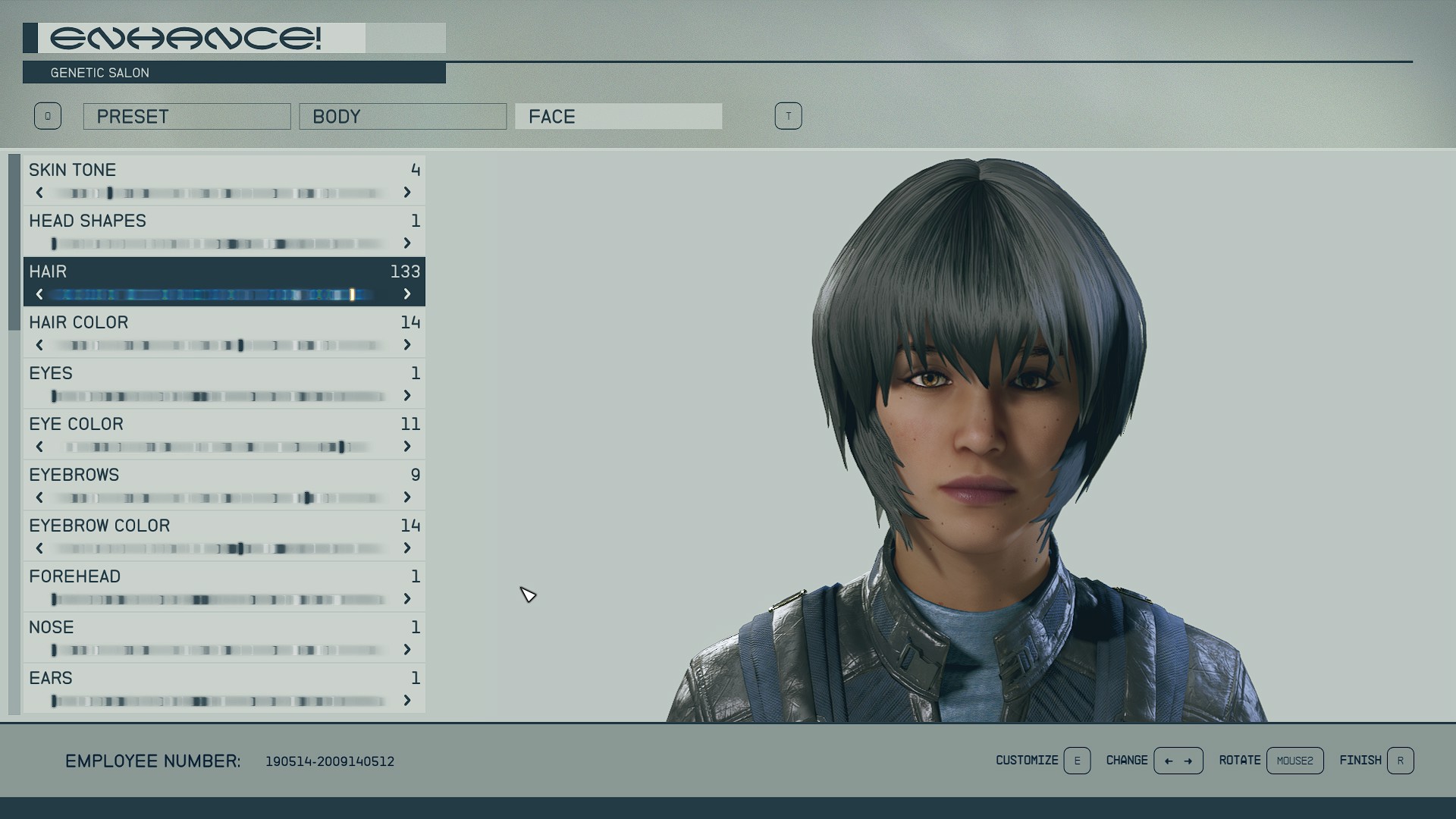Select the EYEBROW COLOR row label

click(99, 526)
